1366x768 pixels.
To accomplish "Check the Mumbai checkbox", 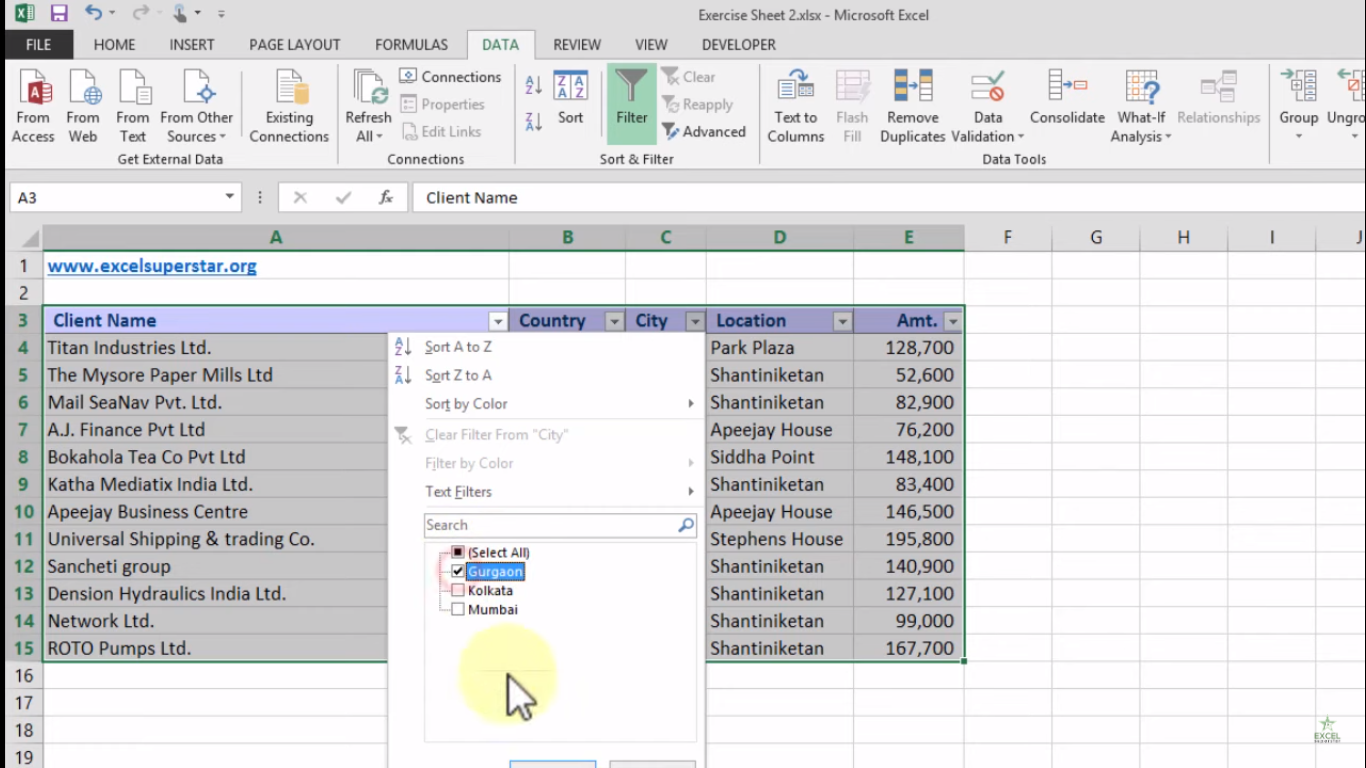I will click(458, 609).
